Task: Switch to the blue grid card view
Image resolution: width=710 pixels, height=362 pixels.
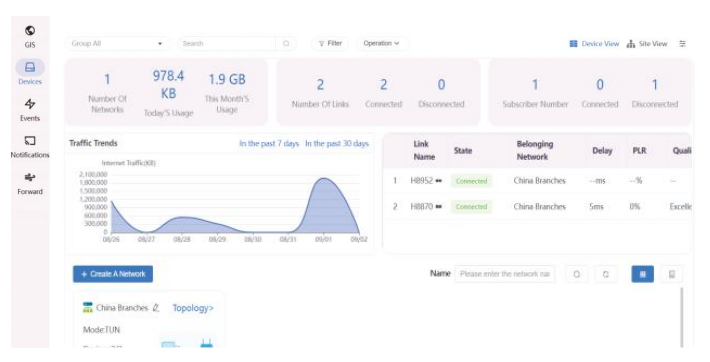Action: pyautogui.click(x=643, y=274)
